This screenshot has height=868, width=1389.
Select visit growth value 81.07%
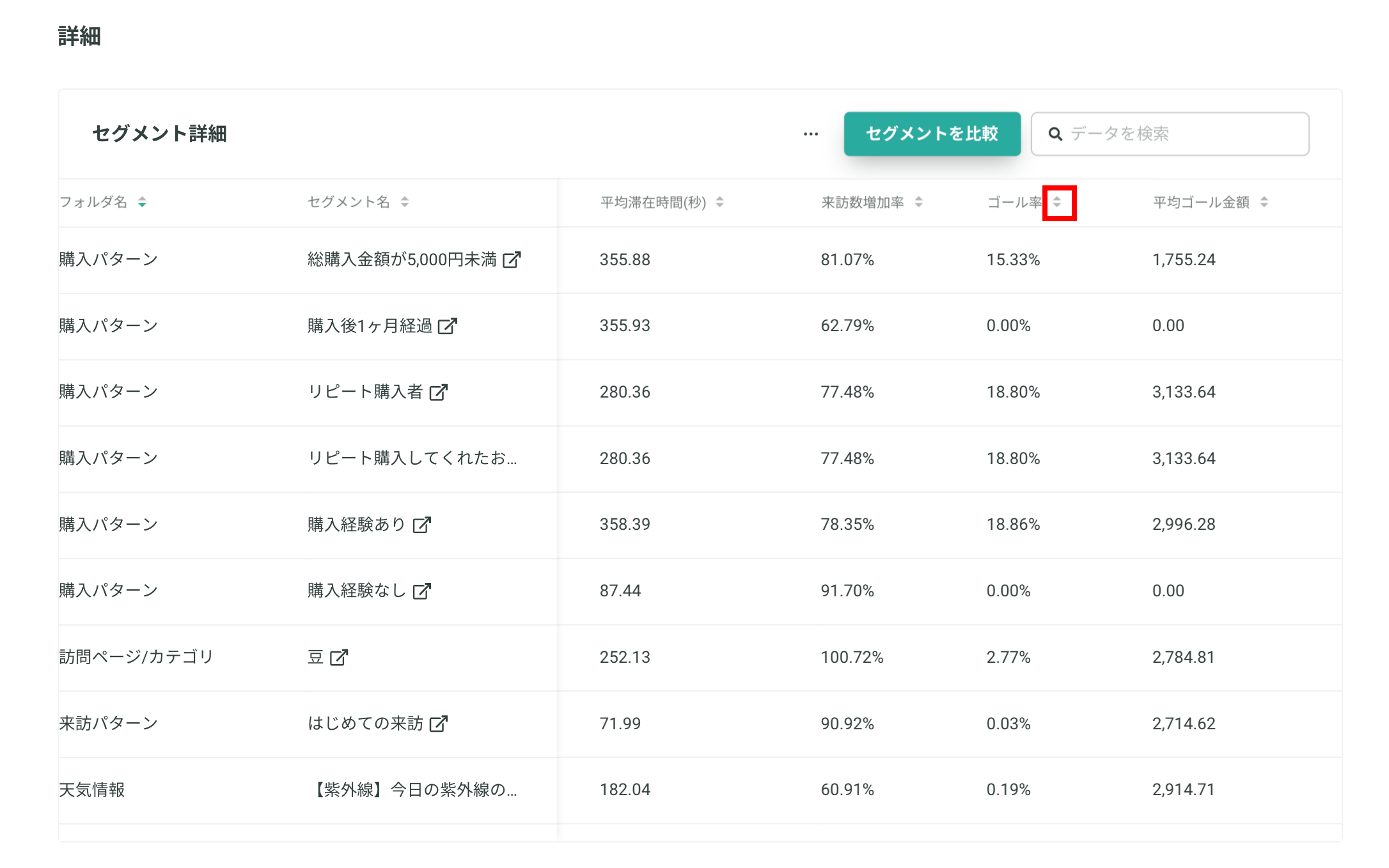[x=847, y=260]
